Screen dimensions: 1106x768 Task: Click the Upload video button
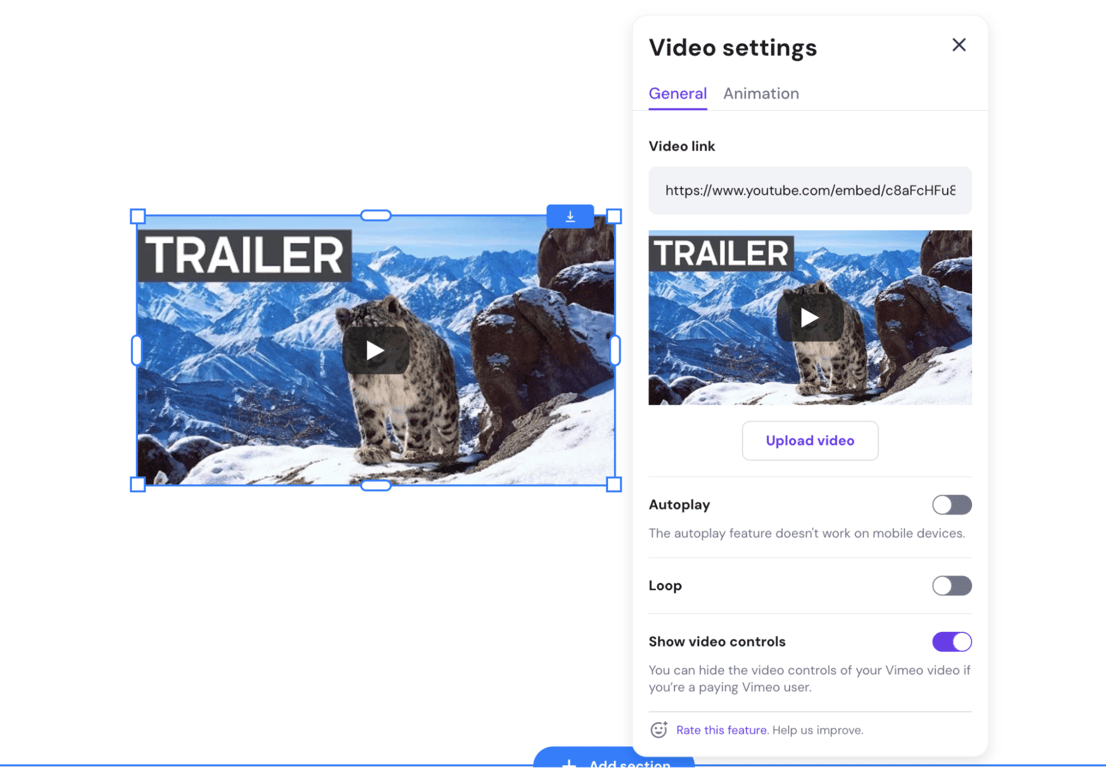tap(810, 440)
